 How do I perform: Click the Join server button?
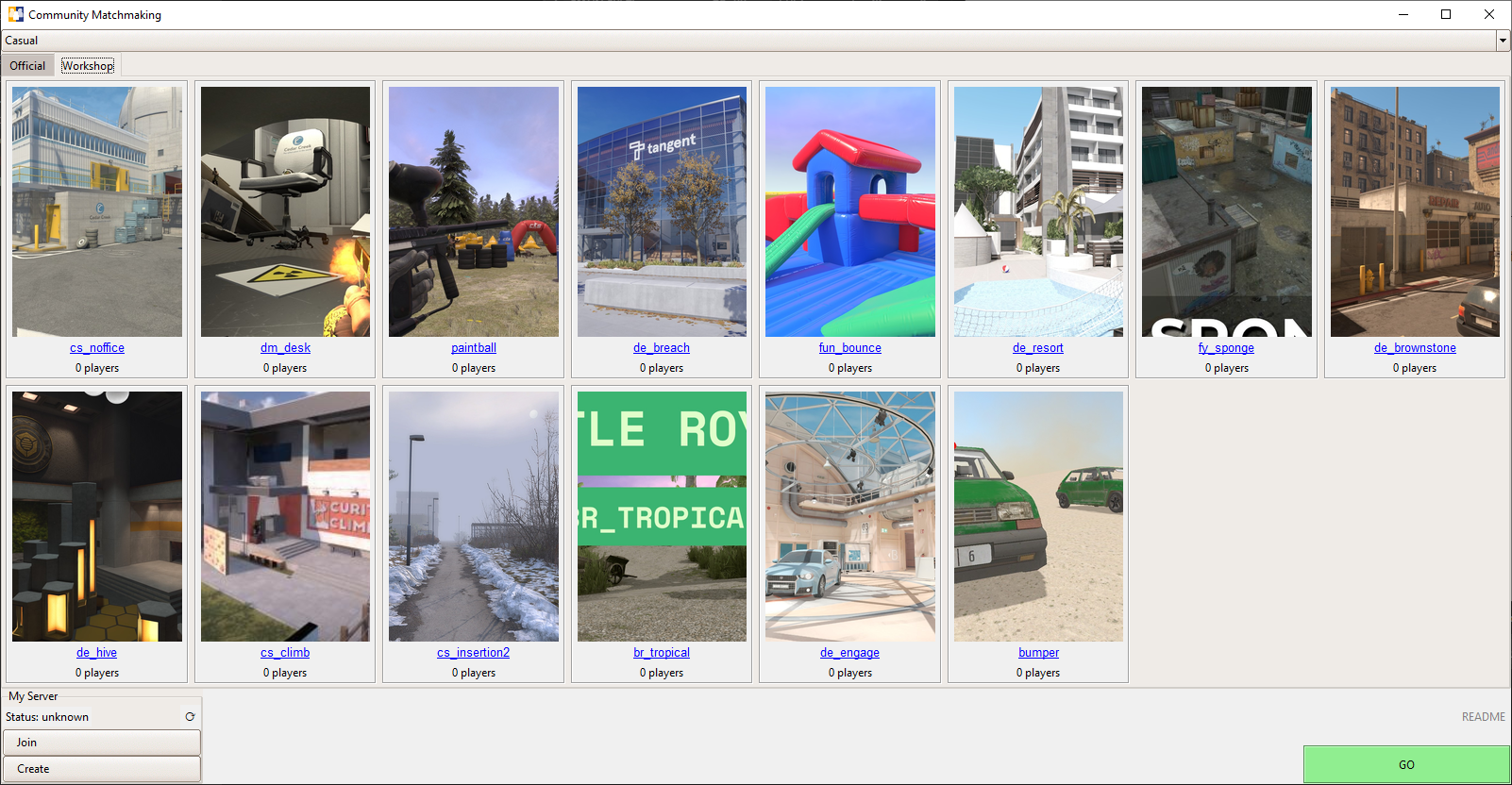pos(102,743)
